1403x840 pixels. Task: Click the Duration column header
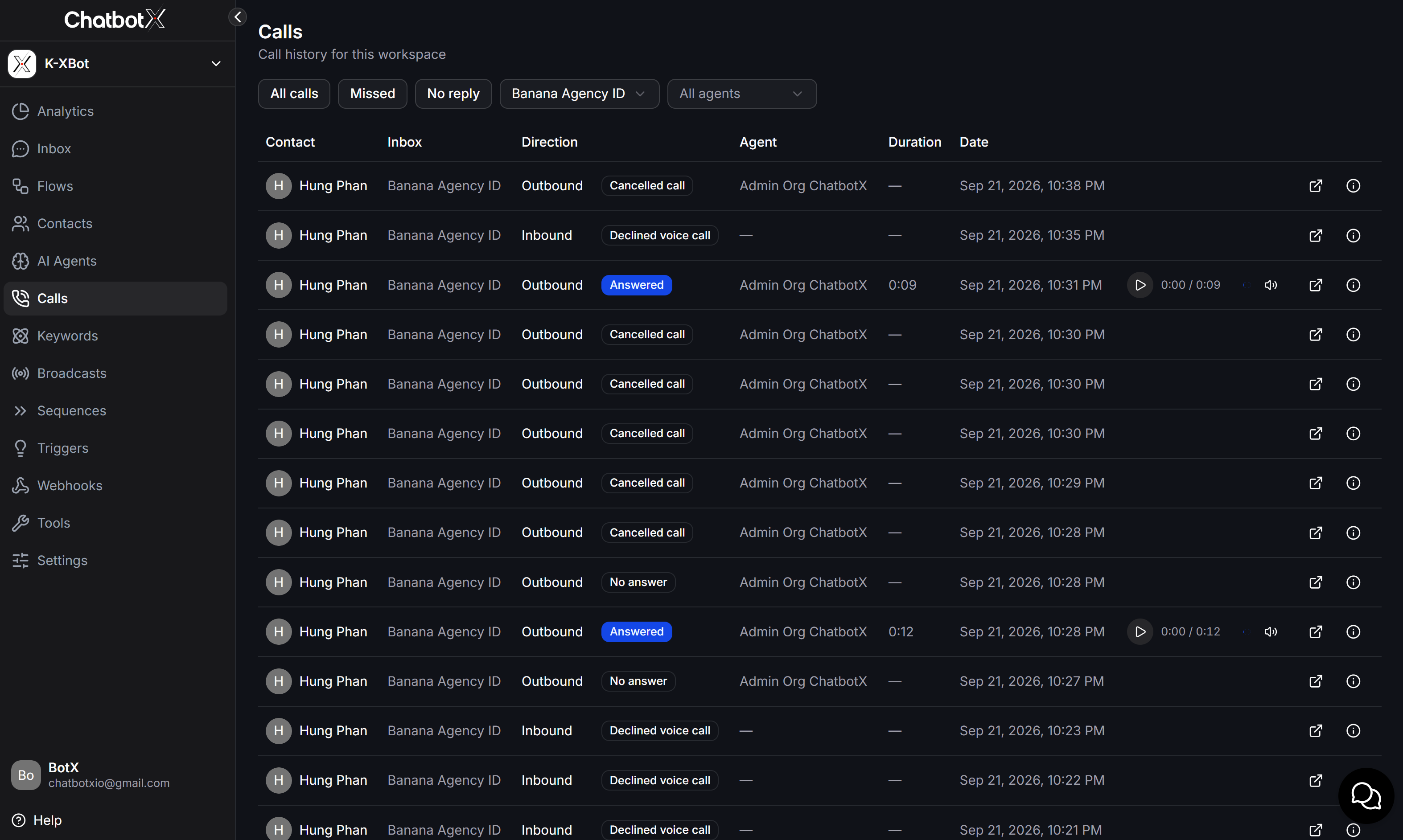pos(914,142)
